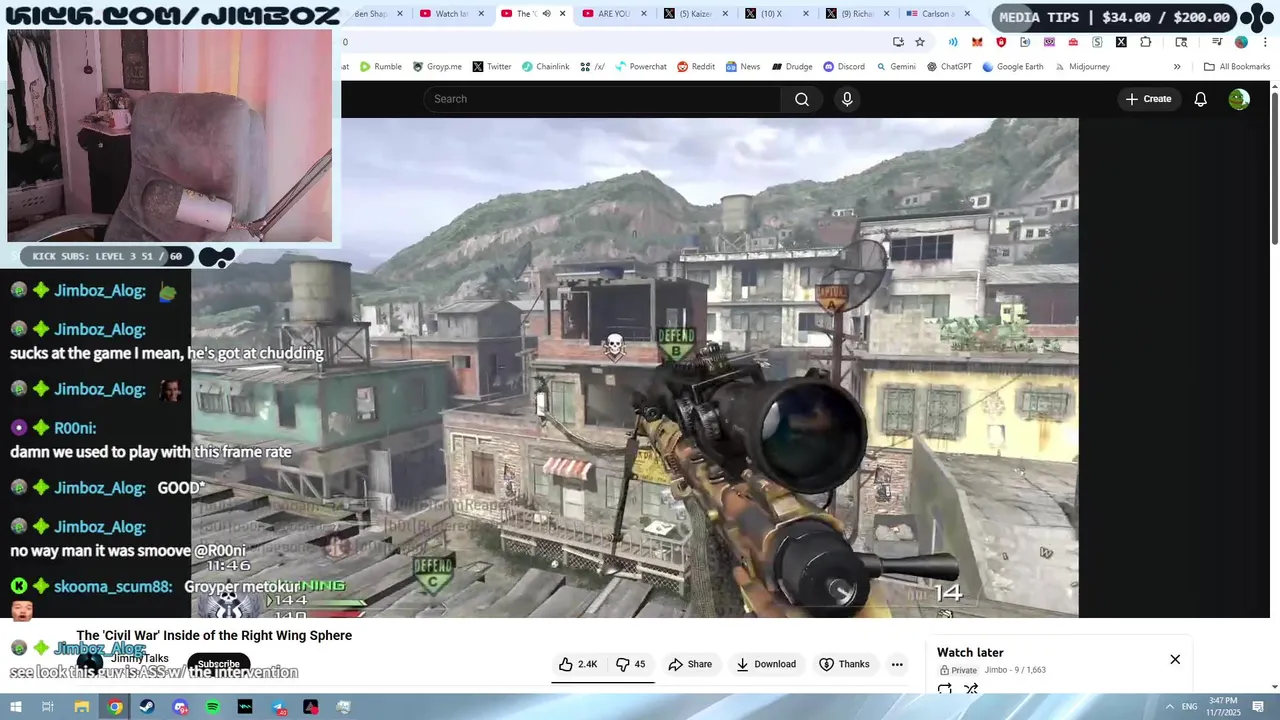Expand hidden bookmarks with the double chevron
The image size is (1280, 720).
click(1177, 67)
